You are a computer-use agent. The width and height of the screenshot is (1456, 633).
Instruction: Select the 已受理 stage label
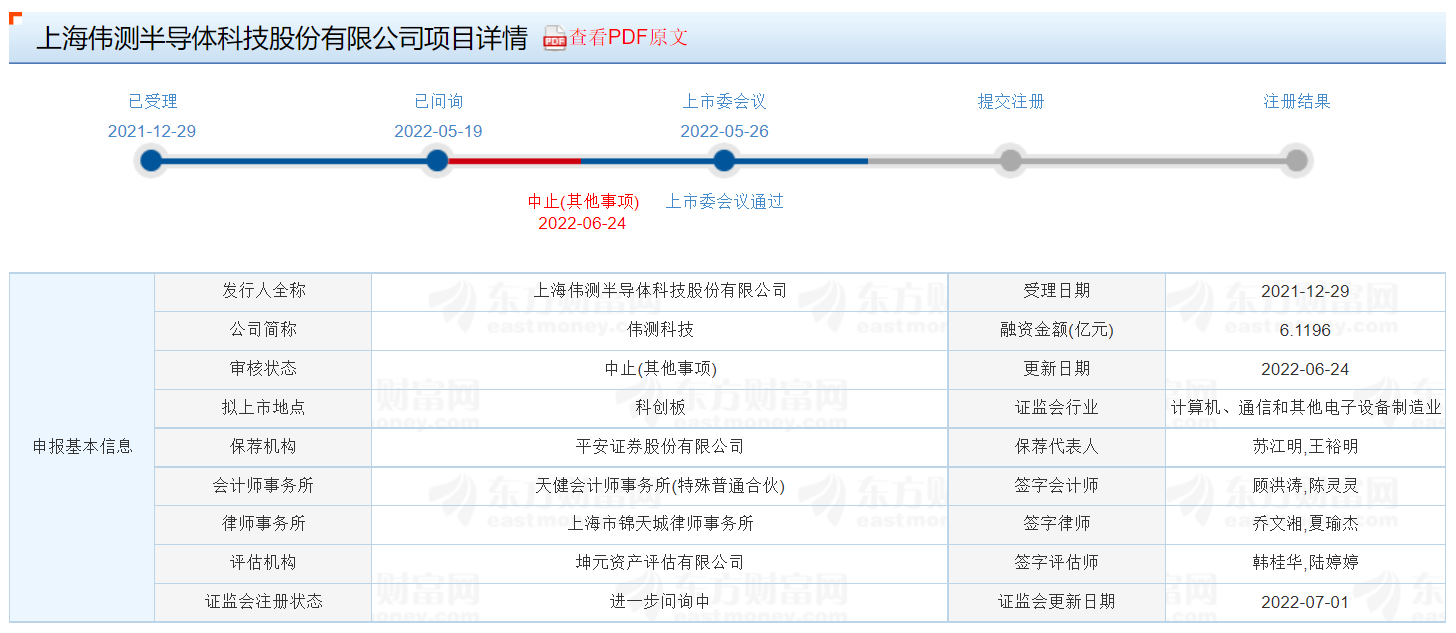[152, 101]
